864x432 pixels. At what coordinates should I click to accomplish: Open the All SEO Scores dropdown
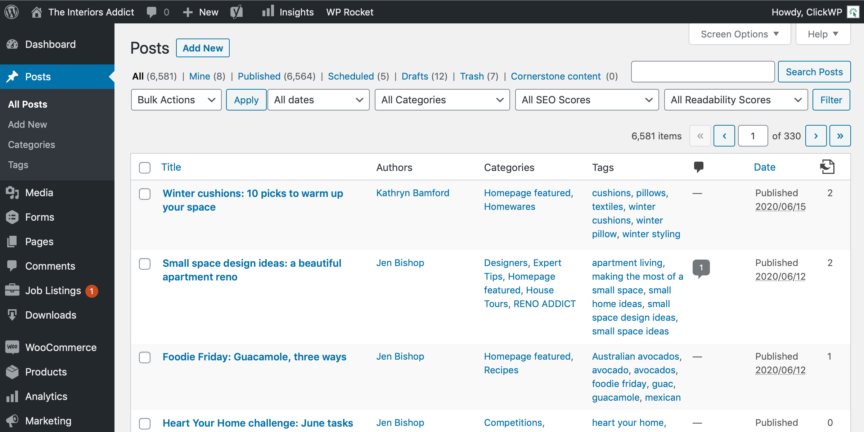point(587,100)
